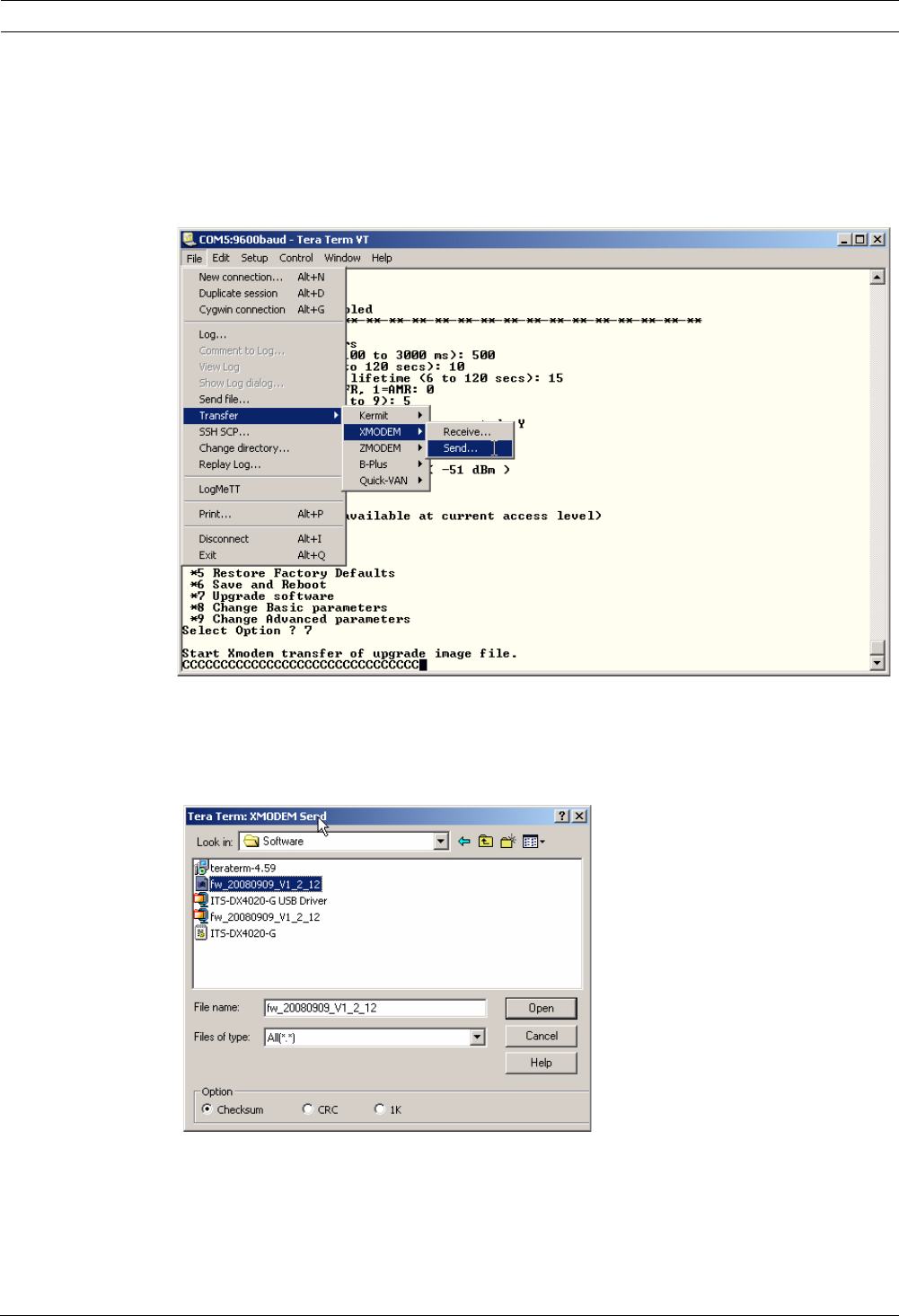Maximize the Tera Term window
The width and height of the screenshot is (899, 1316).
click(860, 239)
